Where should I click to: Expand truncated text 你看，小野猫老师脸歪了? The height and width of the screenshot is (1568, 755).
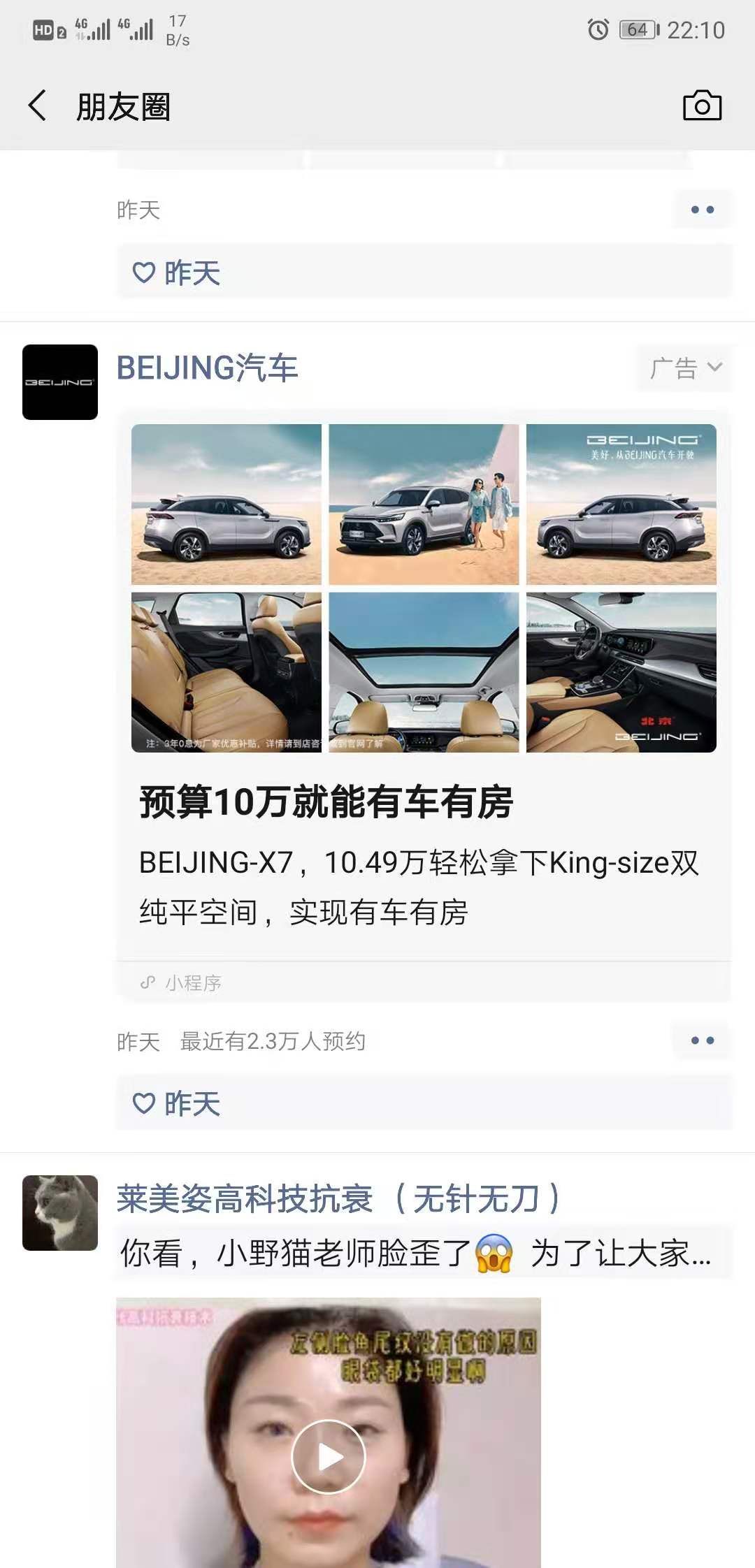(416, 1254)
